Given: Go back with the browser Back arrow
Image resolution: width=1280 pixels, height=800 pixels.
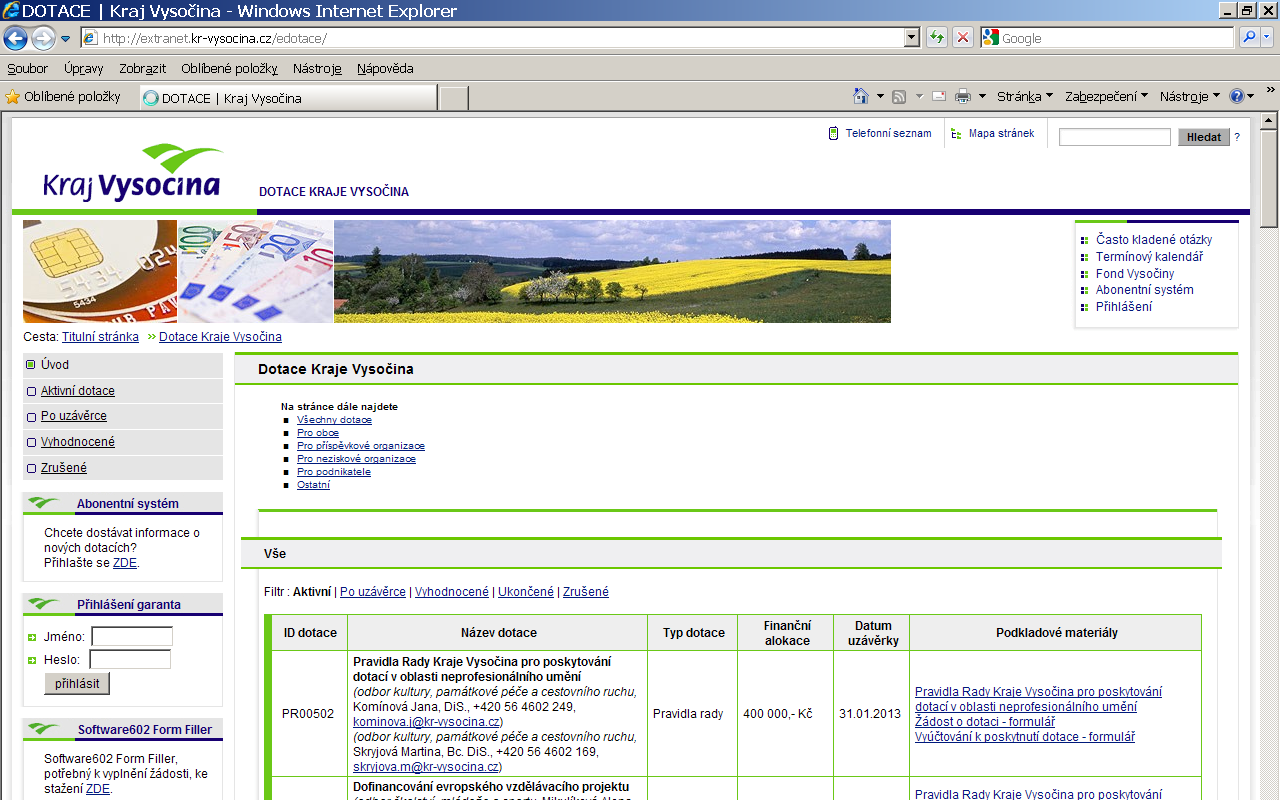Looking at the screenshot, I should [x=16, y=38].
